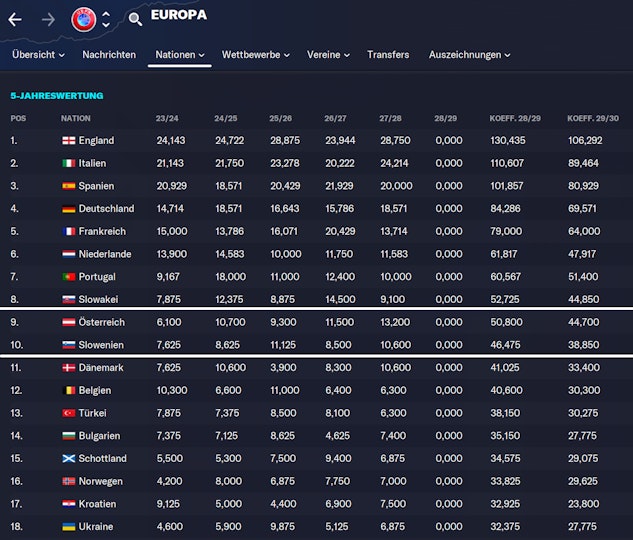Open the Nationen tab
The width and height of the screenshot is (633, 540).
180,55
